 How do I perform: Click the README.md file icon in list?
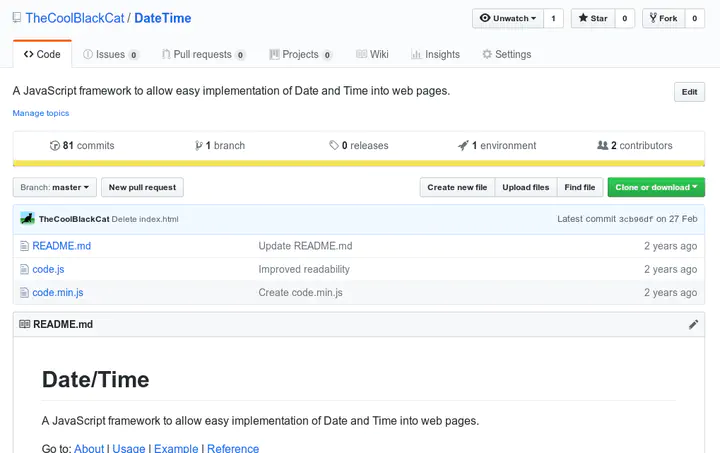(x=24, y=246)
